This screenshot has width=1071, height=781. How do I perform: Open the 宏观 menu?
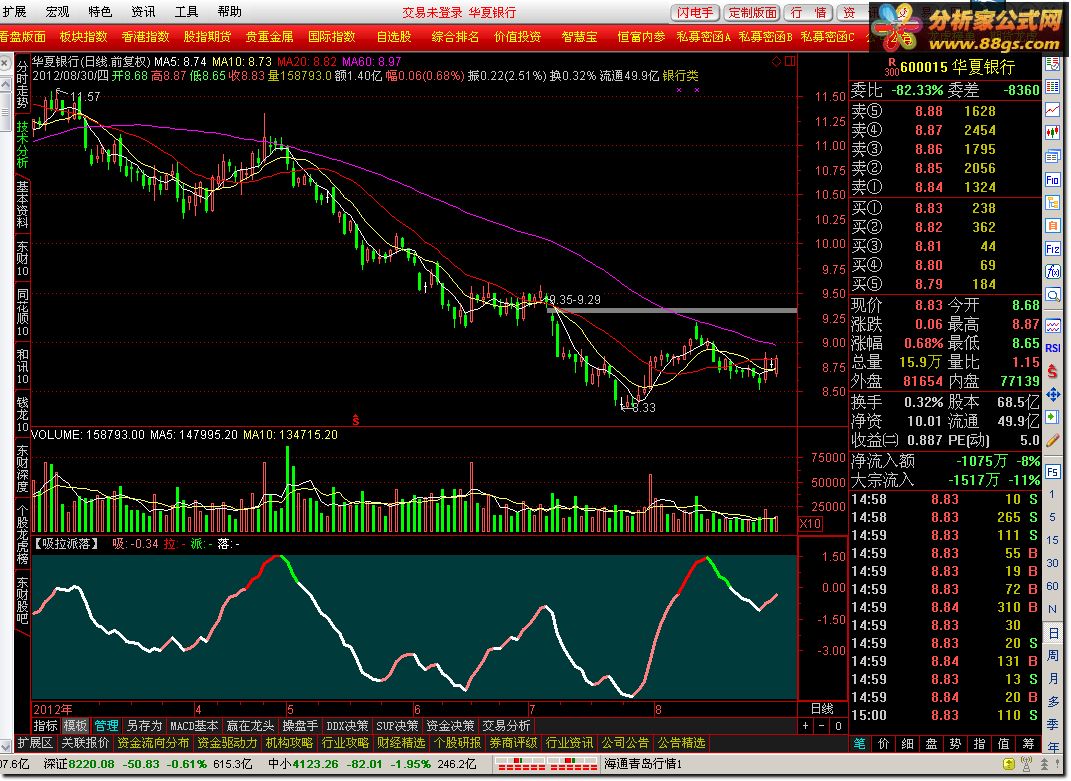pos(57,12)
